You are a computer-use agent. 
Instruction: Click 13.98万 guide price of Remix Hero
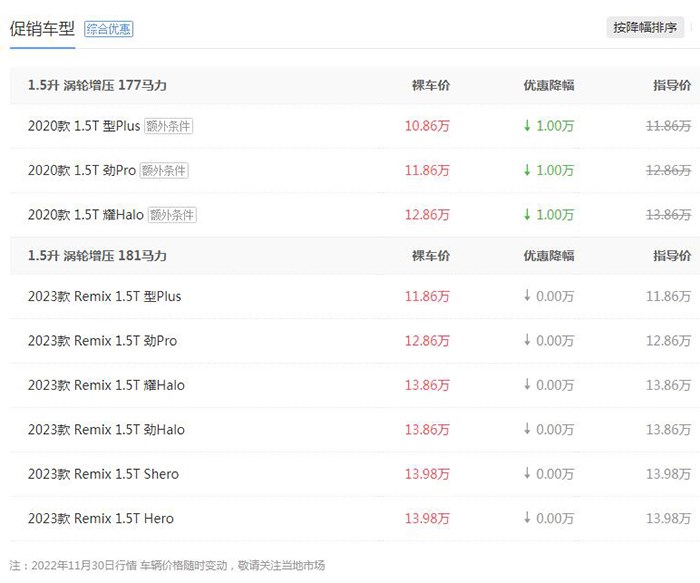pos(668,519)
